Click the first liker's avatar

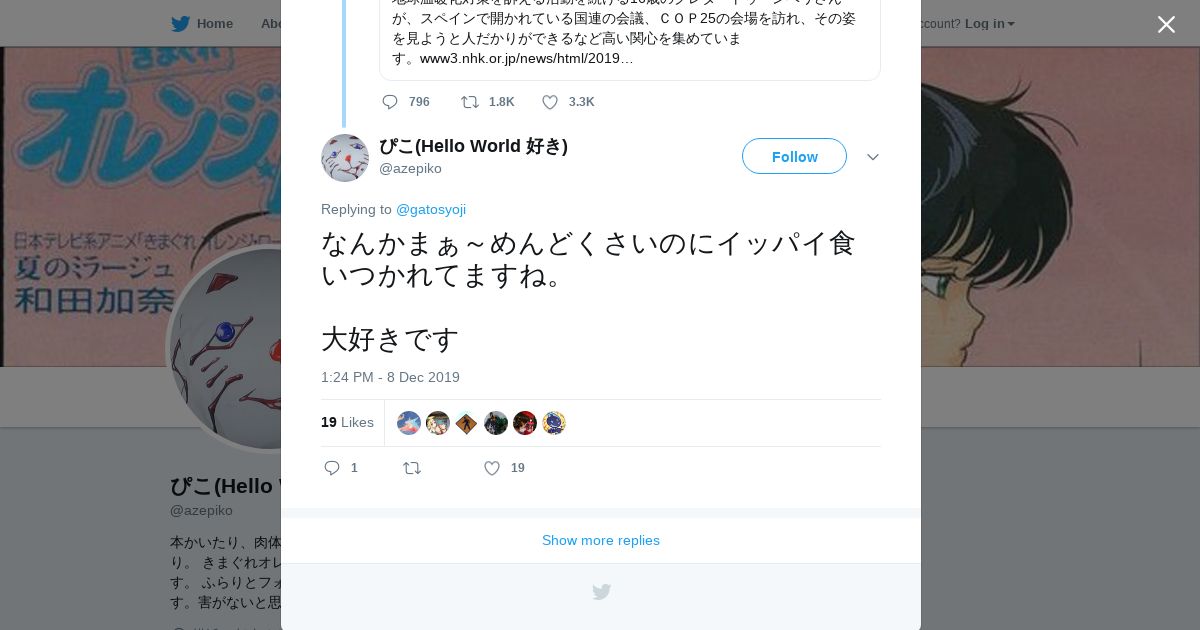(x=409, y=423)
